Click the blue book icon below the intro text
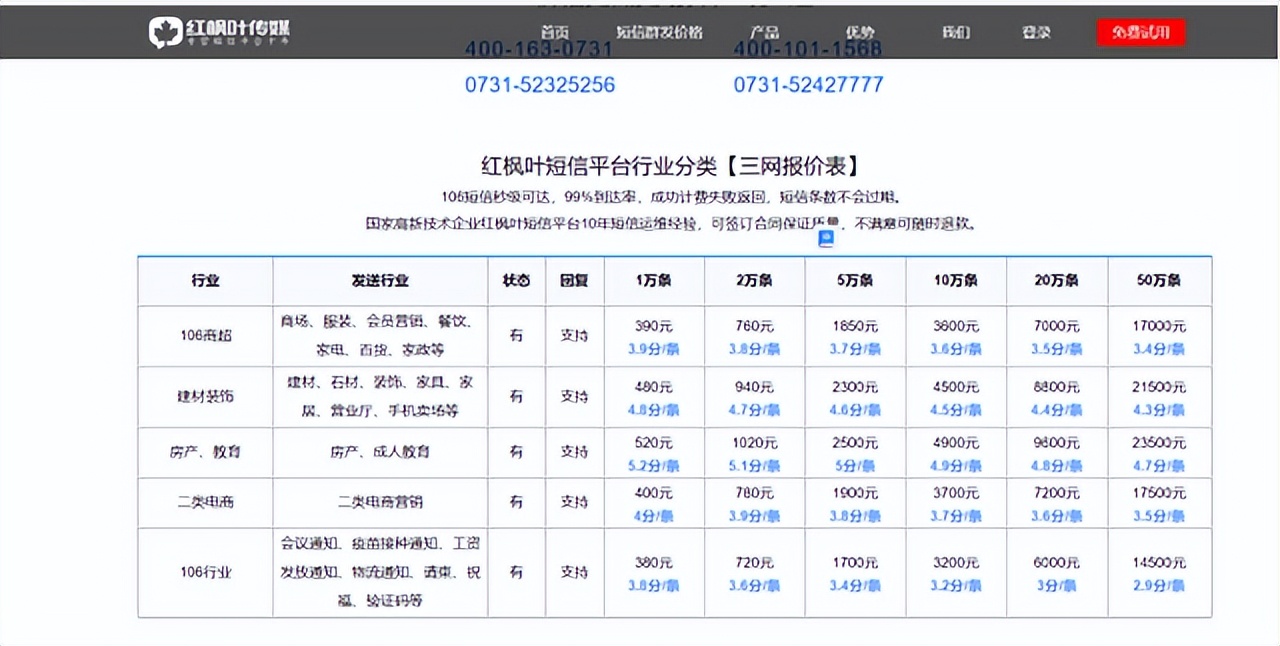This screenshot has height=646, width=1280. click(825, 238)
